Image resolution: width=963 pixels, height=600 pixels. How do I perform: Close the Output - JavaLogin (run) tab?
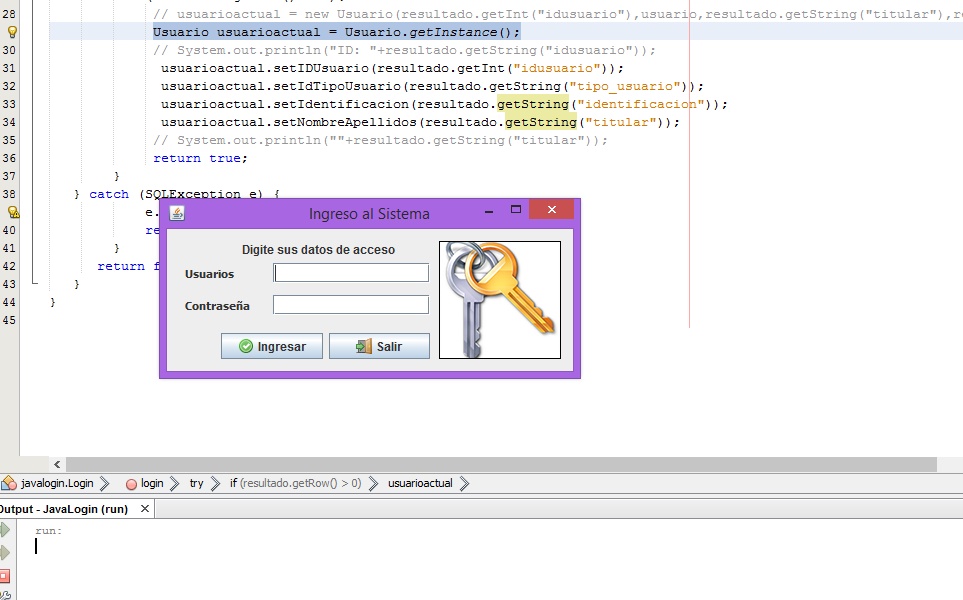[x=145, y=509]
